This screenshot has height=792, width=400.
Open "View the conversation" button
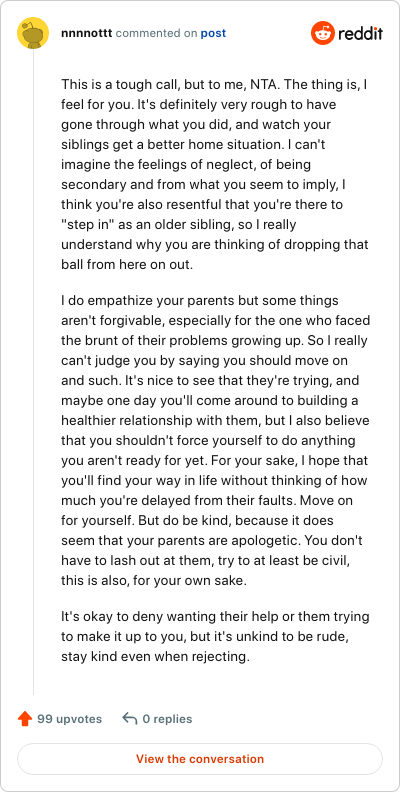point(200,759)
